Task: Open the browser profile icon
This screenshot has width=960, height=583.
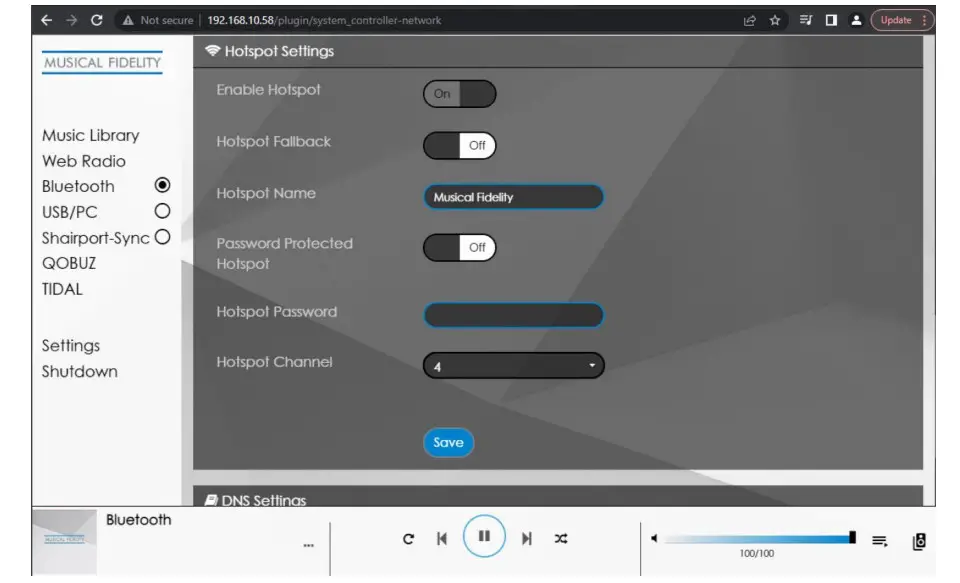Action: pyautogui.click(x=856, y=20)
